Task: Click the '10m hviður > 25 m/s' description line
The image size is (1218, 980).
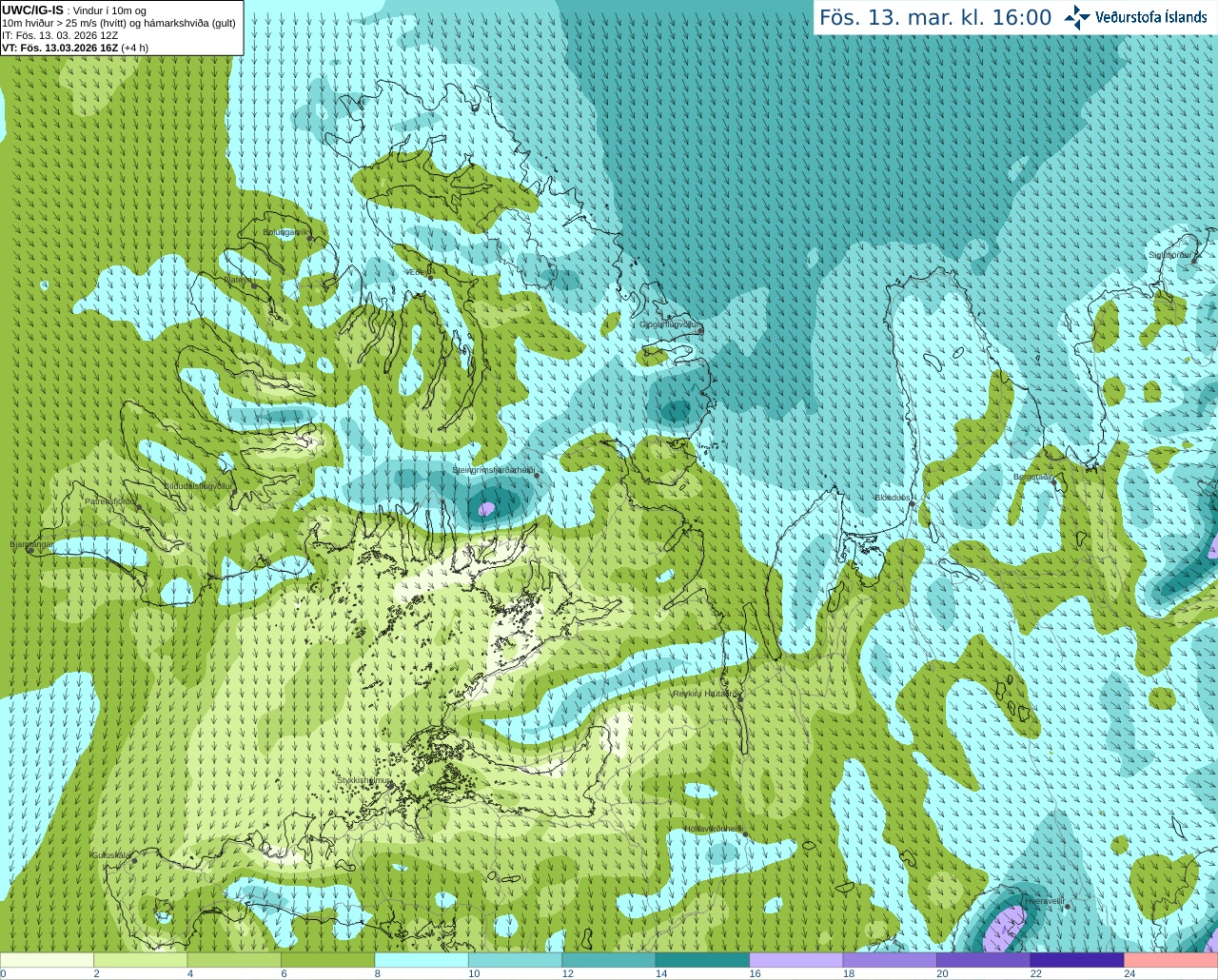Action: (x=119, y=23)
